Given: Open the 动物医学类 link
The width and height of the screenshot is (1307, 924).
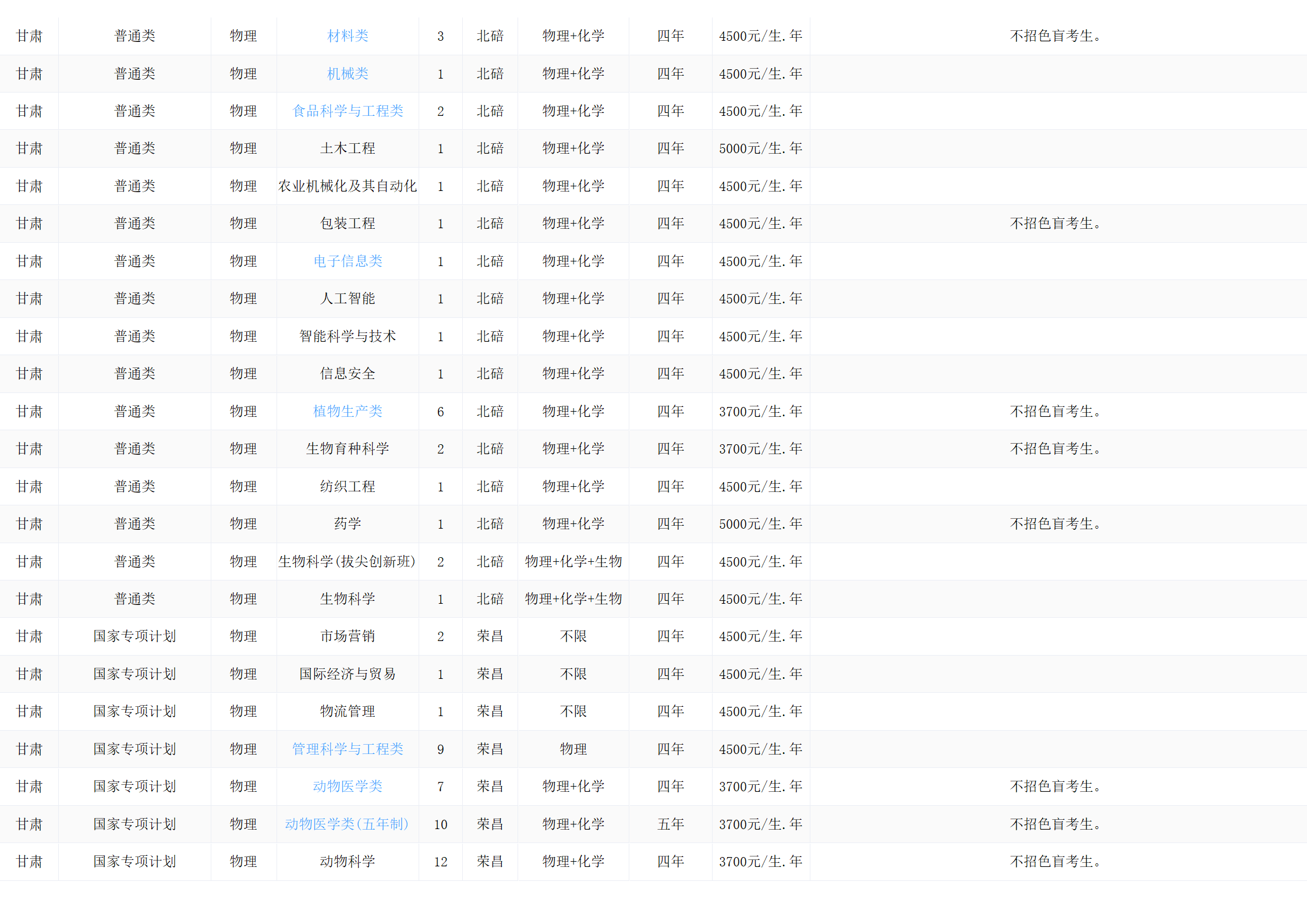Looking at the screenshot, I should (x=348, y=787).
